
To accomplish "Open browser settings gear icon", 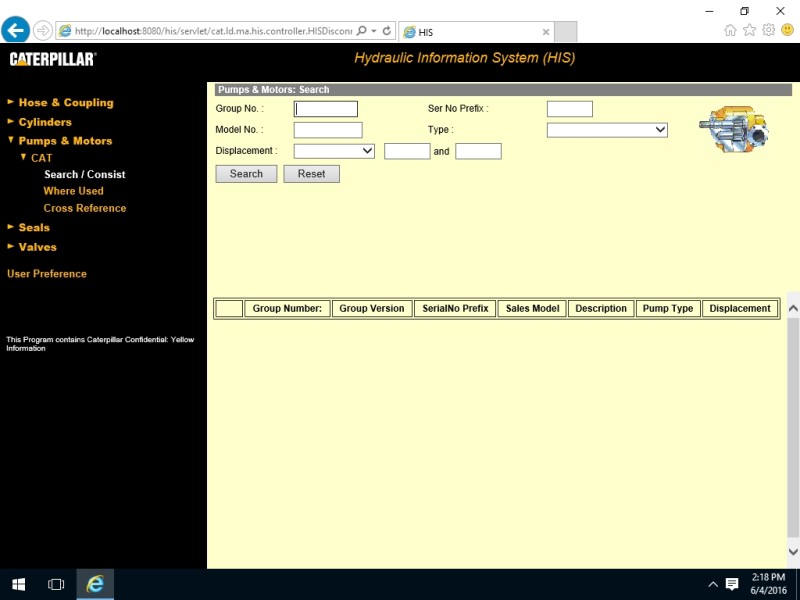I will coord(768,30).
